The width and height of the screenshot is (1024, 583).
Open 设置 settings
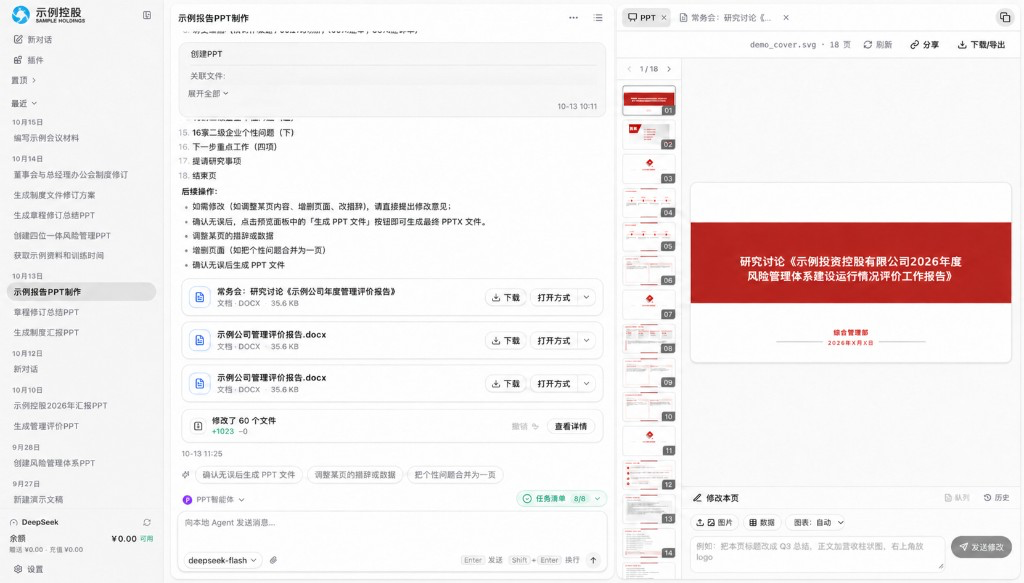[x=29, y=569]
